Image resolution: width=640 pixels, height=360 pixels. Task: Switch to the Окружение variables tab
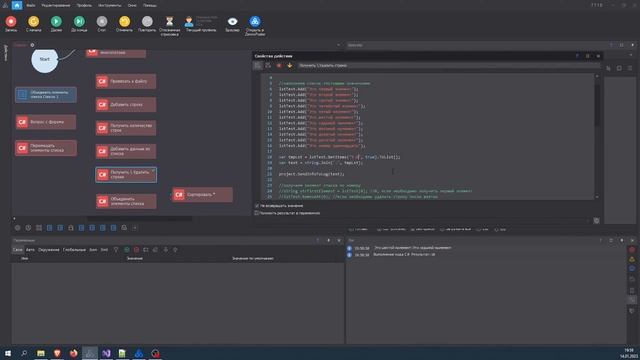[49, 249]
